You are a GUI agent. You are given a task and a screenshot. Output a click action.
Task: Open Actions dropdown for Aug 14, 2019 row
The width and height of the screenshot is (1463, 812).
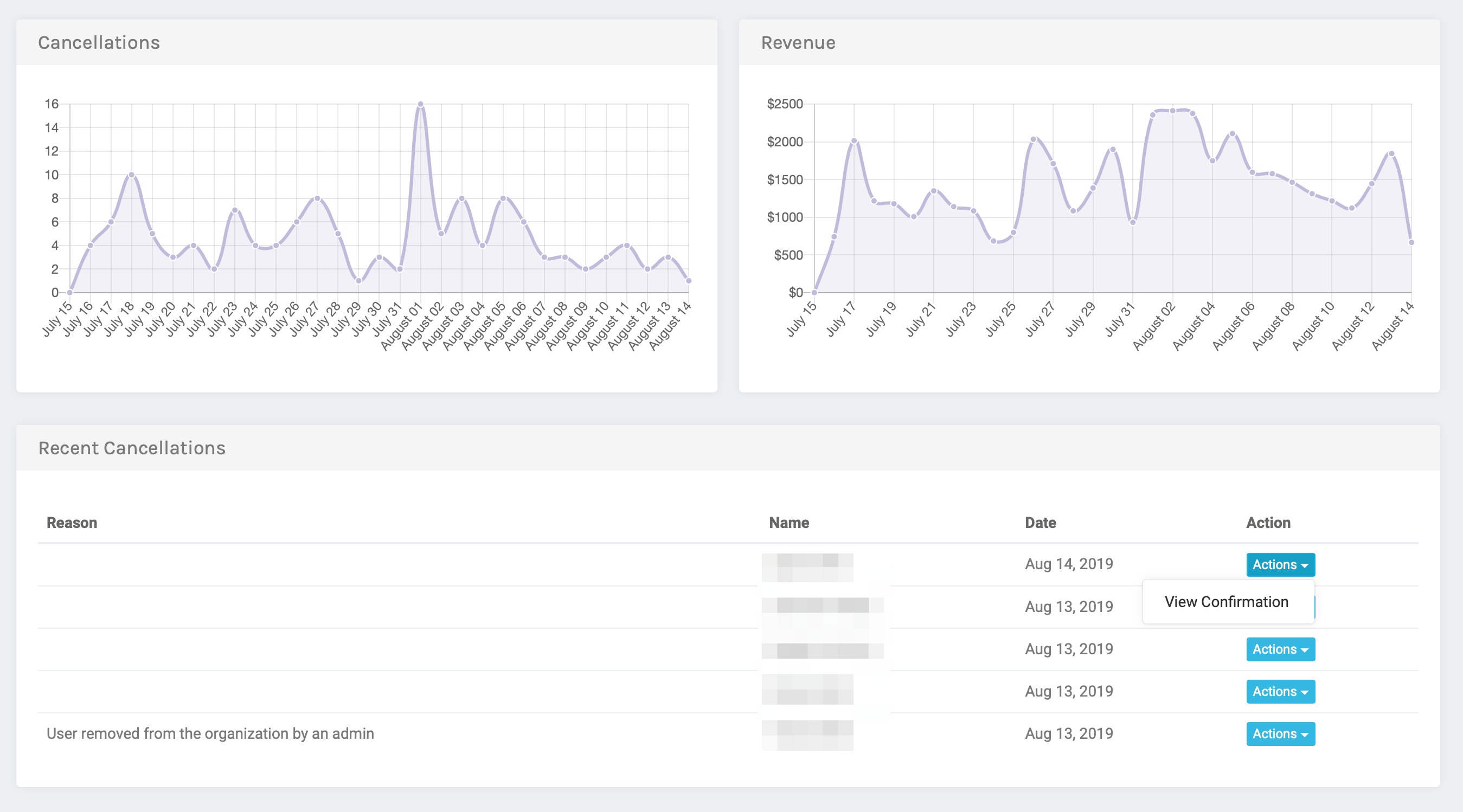pyautogui.click(x=1280, y=564)
